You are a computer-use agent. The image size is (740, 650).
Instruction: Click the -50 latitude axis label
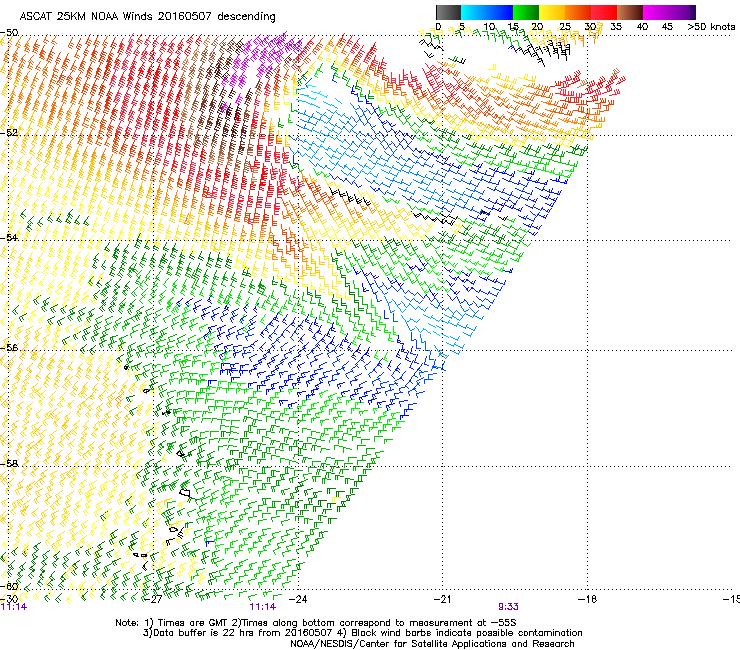(x=10, y=33)
